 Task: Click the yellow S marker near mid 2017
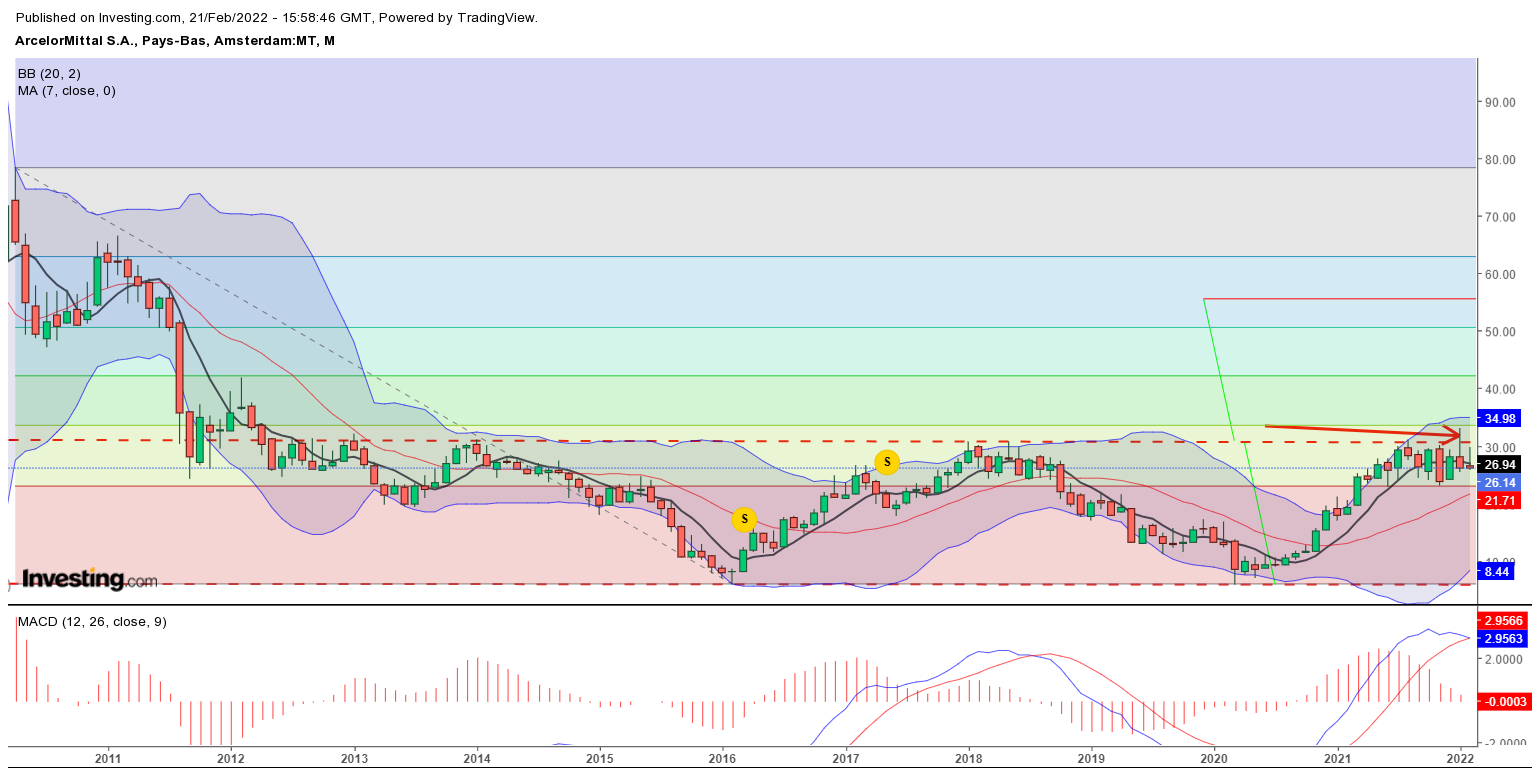pyautogui.click(x=887, y=462)
